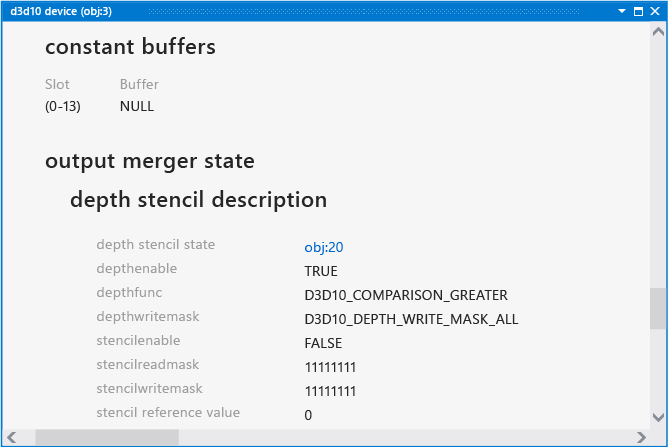Click the stencilreadmask 11111111 value
The width and height of the screenshot is (668, 447).
[x=330, y=367]
